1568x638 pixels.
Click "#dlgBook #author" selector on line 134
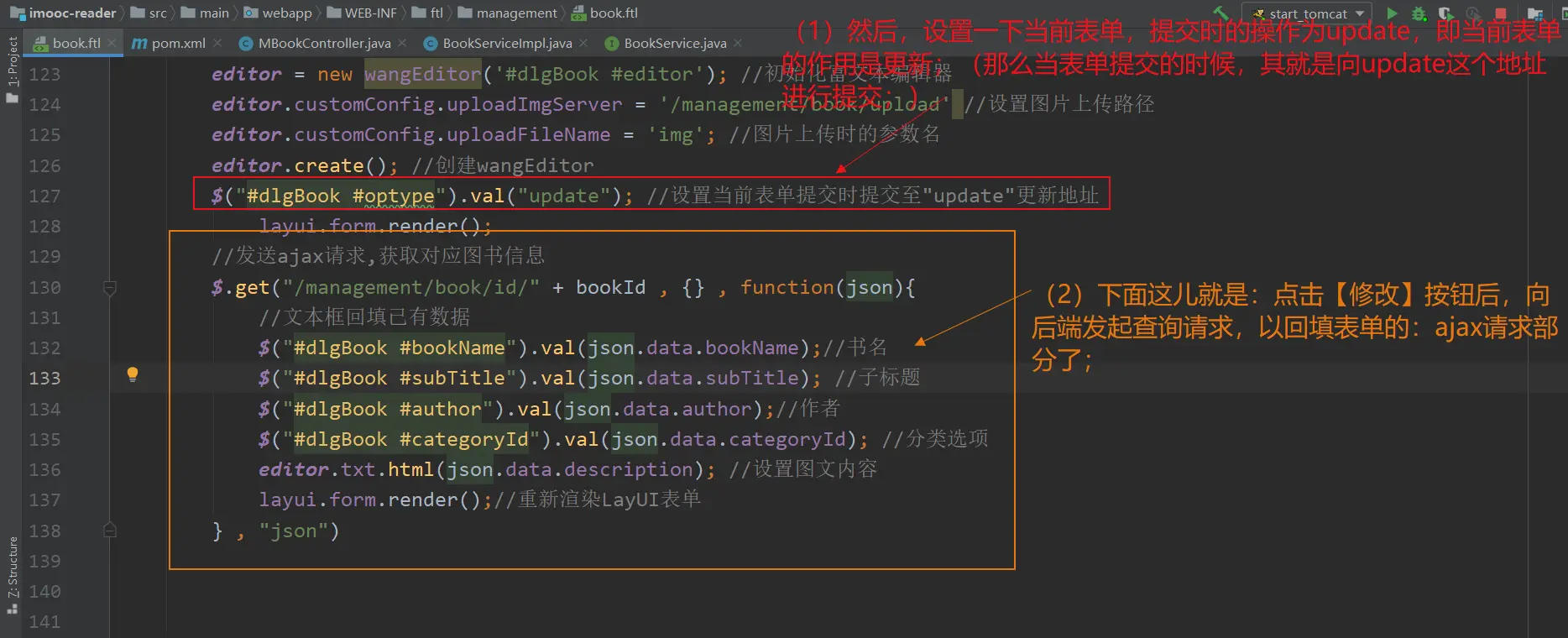pyautogui.click(x=388, y=410)
